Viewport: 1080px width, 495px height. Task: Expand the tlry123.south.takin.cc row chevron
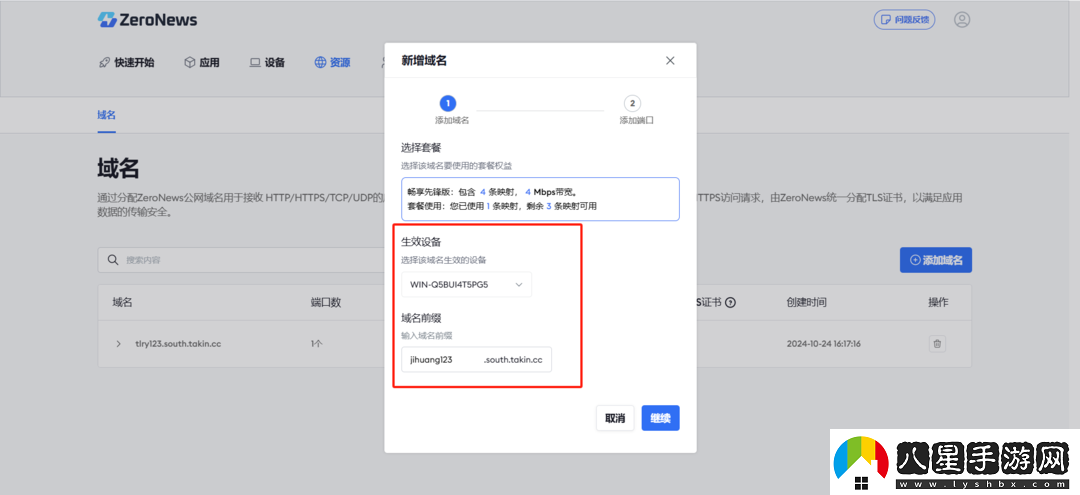point(119,344)
